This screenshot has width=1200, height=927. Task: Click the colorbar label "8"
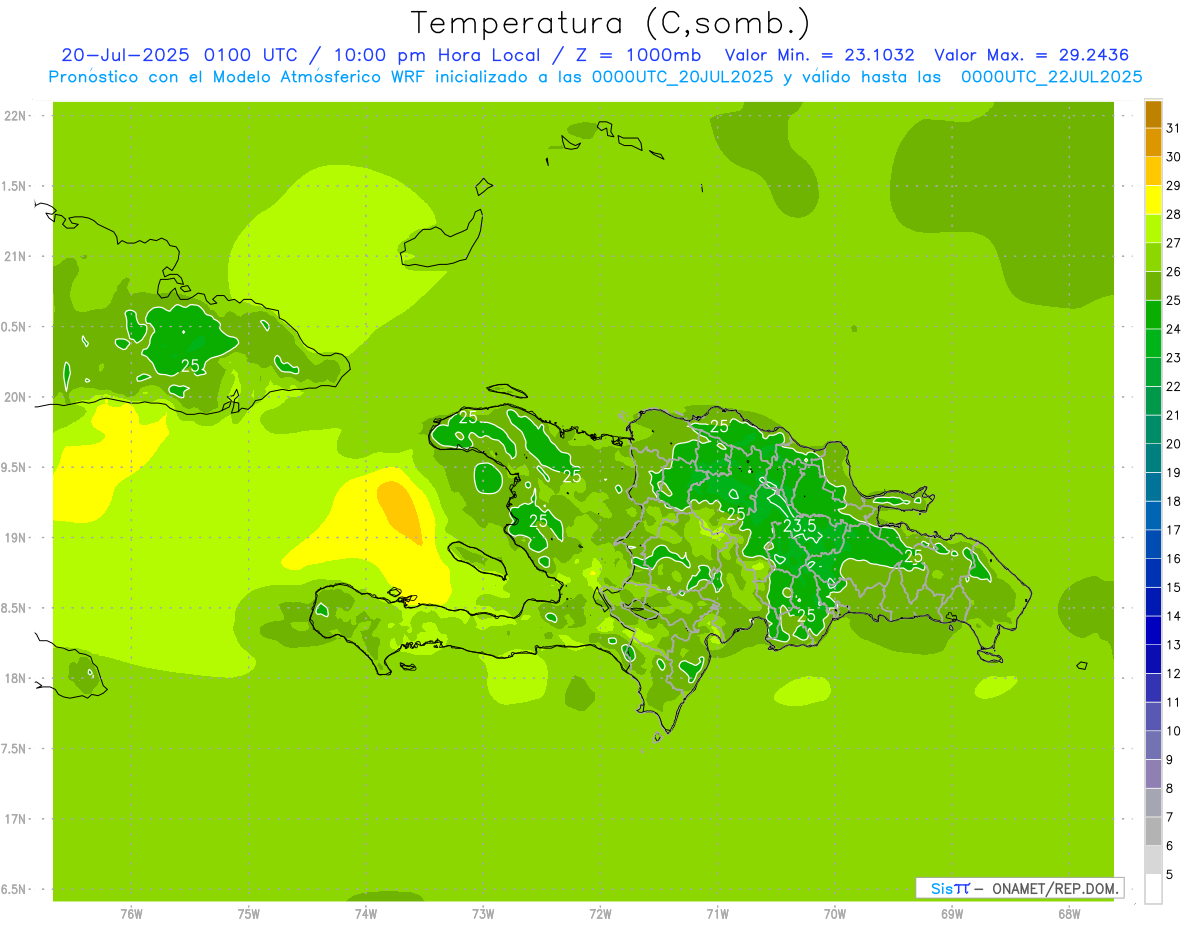click(1170, 789)
